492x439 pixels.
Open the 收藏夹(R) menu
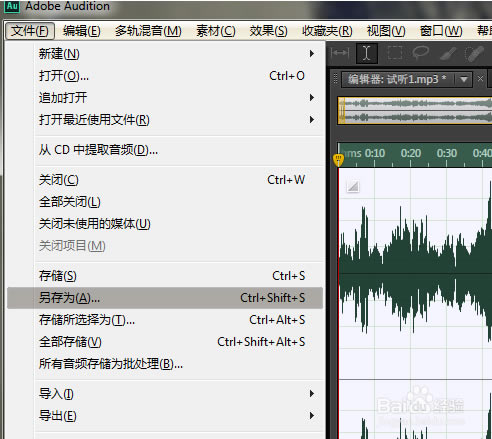click(x=327, y=31)
